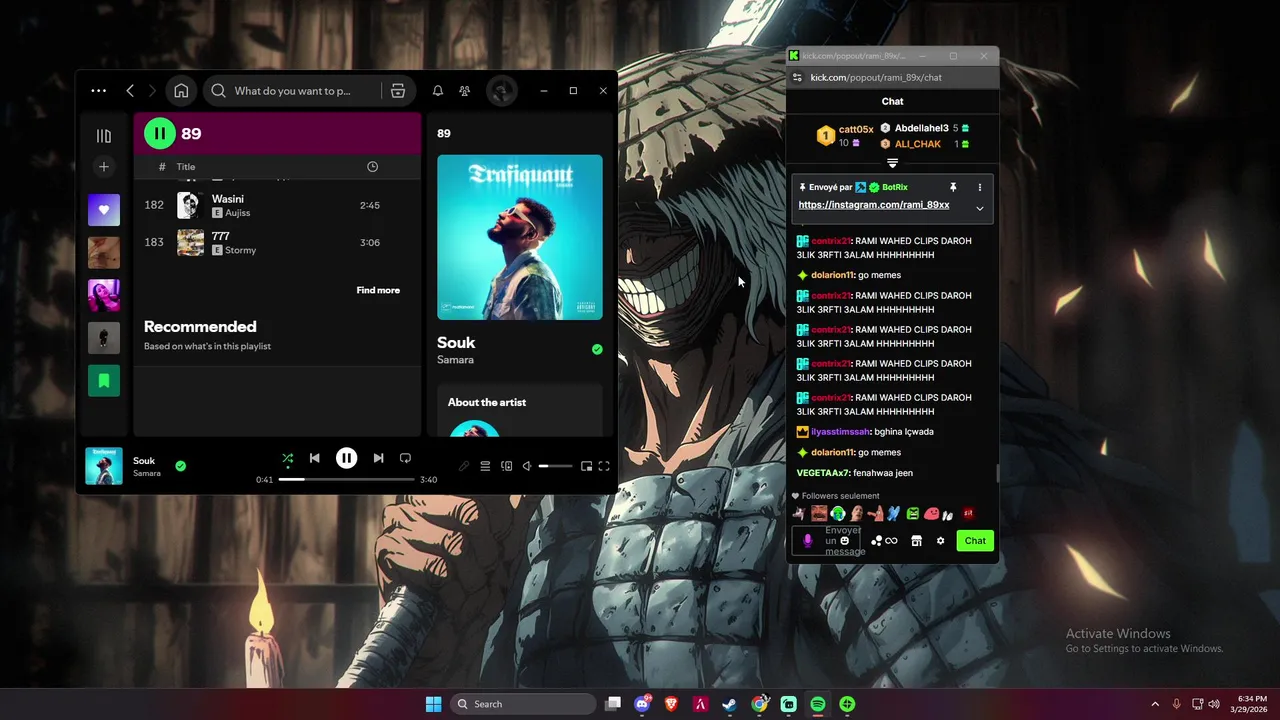Click Samara artist in Now Playing panel
Screen dimensions: 1280x720
click(x=455, y=360)
